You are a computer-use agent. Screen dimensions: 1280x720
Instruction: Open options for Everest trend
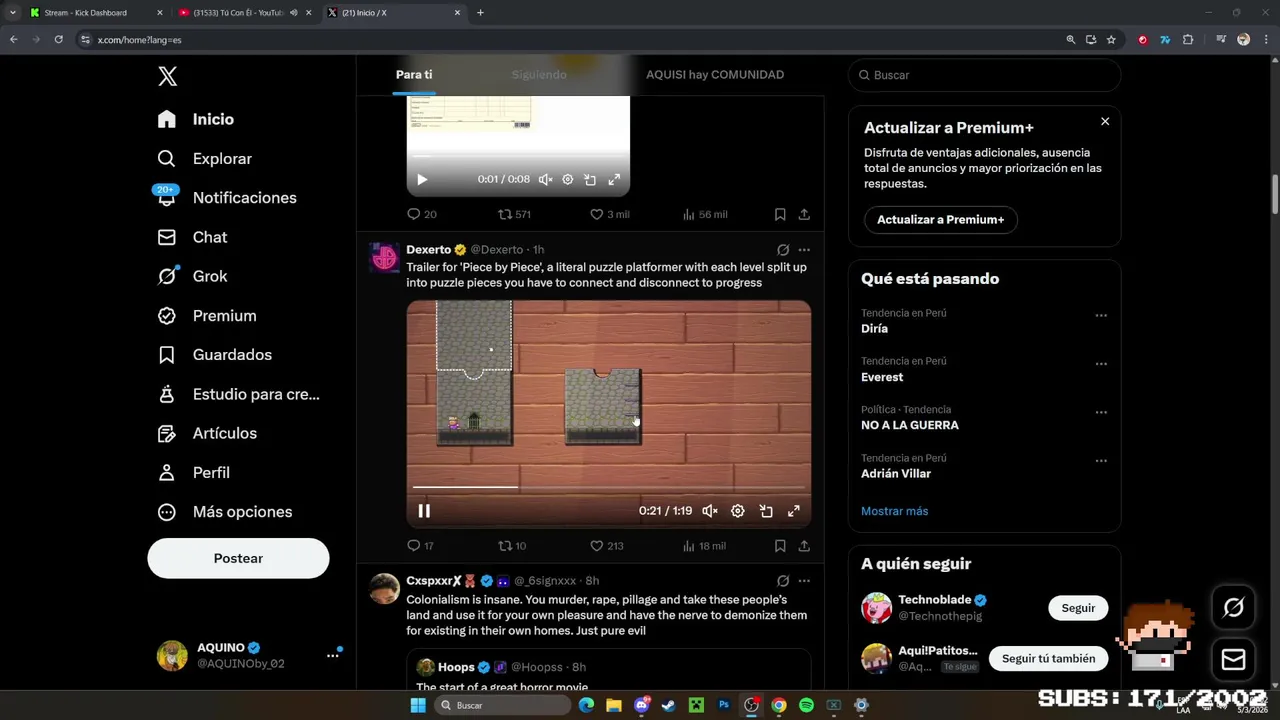coord(1101,364)
